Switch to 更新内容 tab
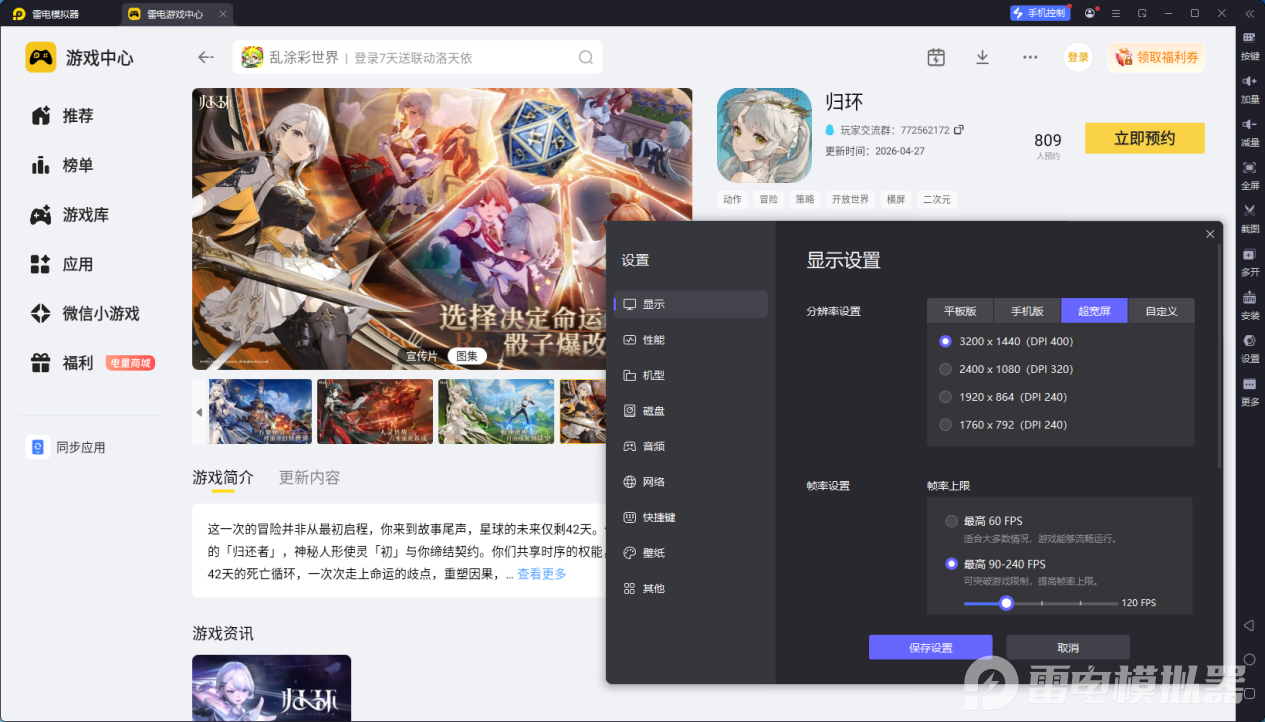The width and height of the screenshot is (1265, 722). 309,477
